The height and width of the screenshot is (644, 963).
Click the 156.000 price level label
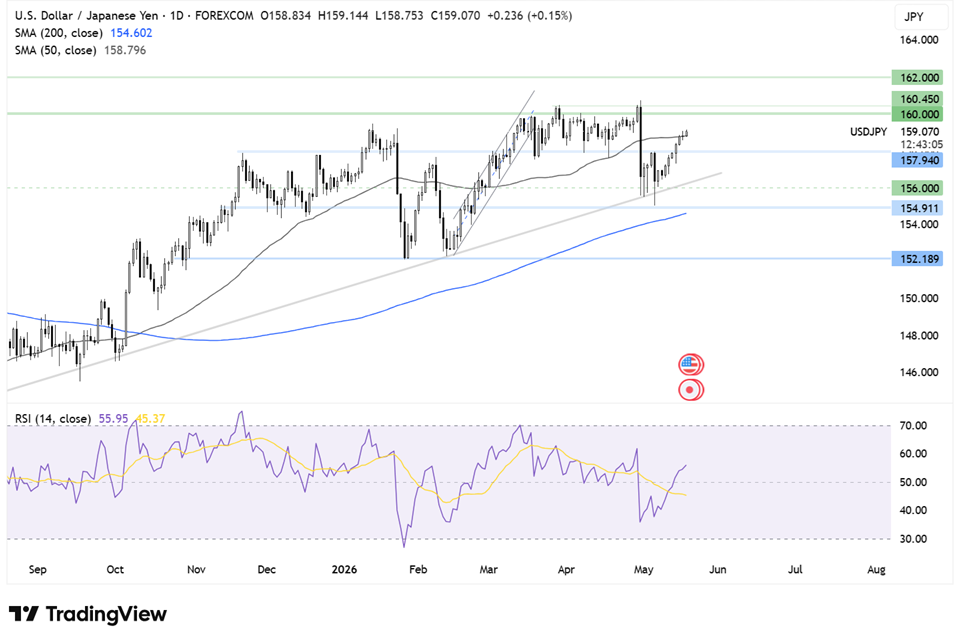tap(917, 188)
